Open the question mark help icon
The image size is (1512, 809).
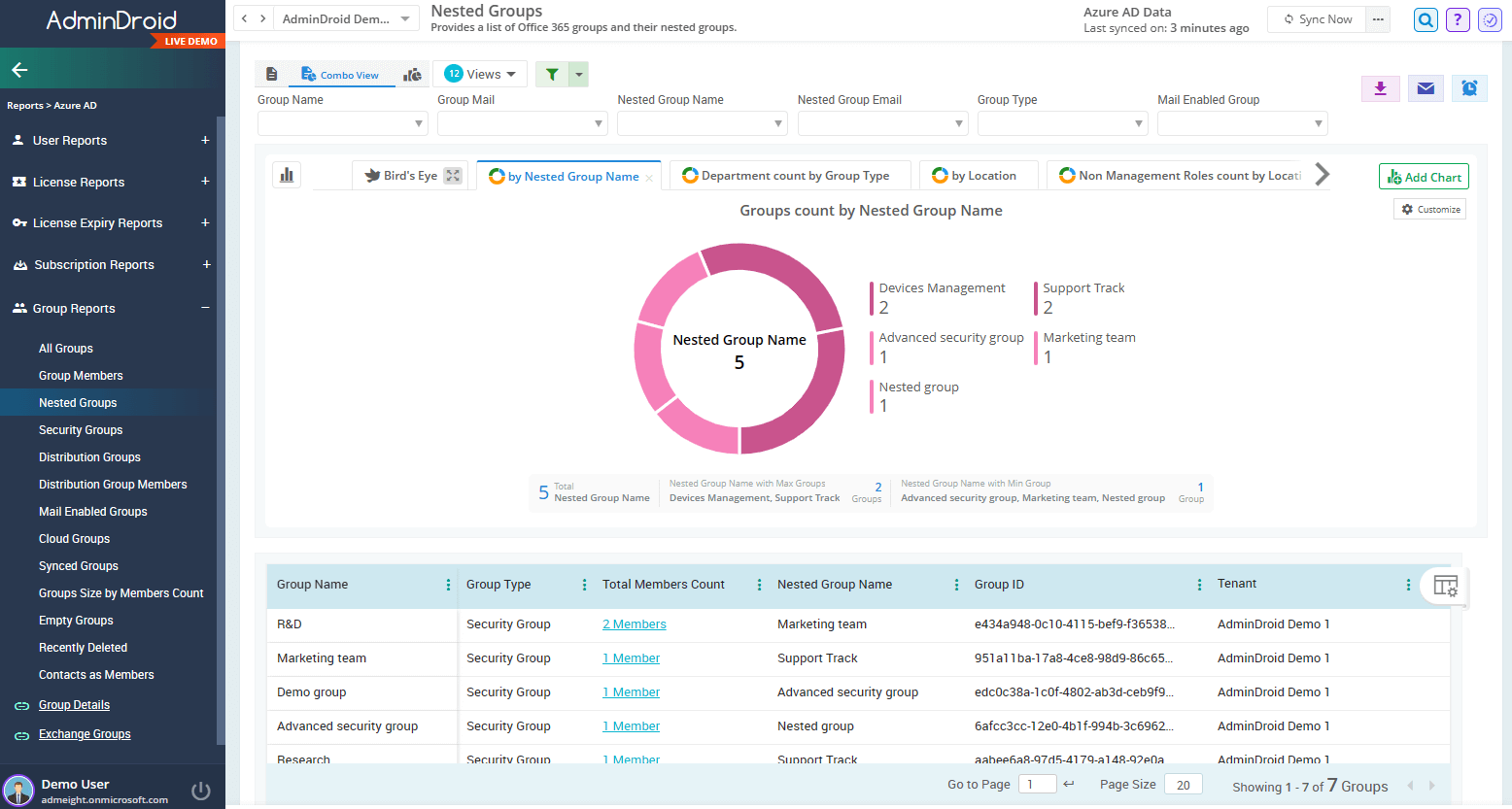[x=1457, y=19]
